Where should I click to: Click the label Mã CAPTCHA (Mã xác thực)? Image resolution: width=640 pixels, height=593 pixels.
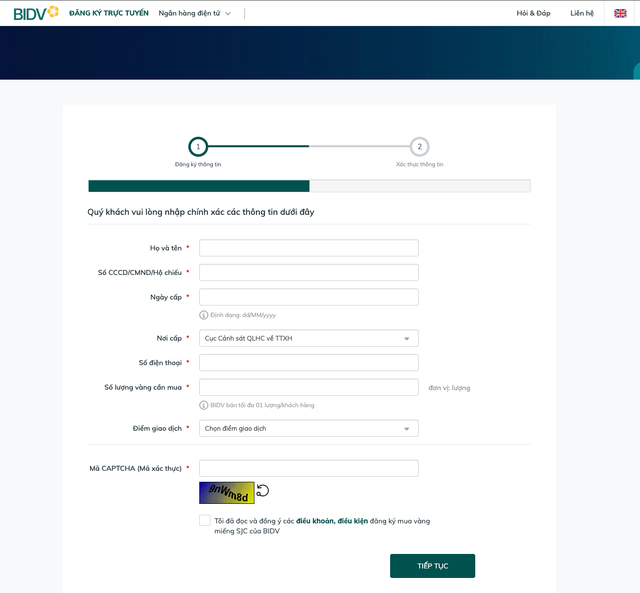(136, 469)
